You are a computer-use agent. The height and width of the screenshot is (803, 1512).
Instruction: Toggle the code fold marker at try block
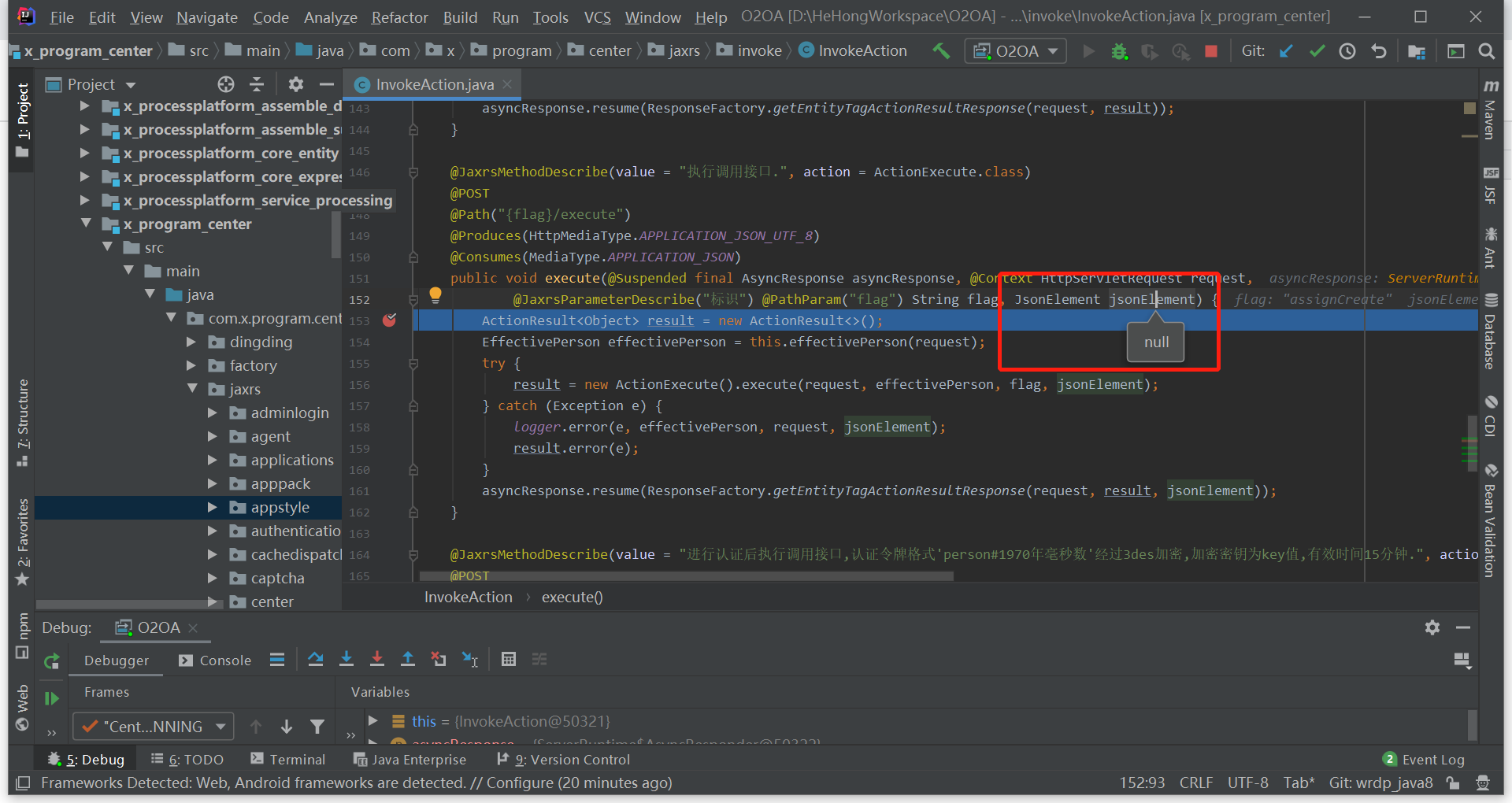(413, 364)
